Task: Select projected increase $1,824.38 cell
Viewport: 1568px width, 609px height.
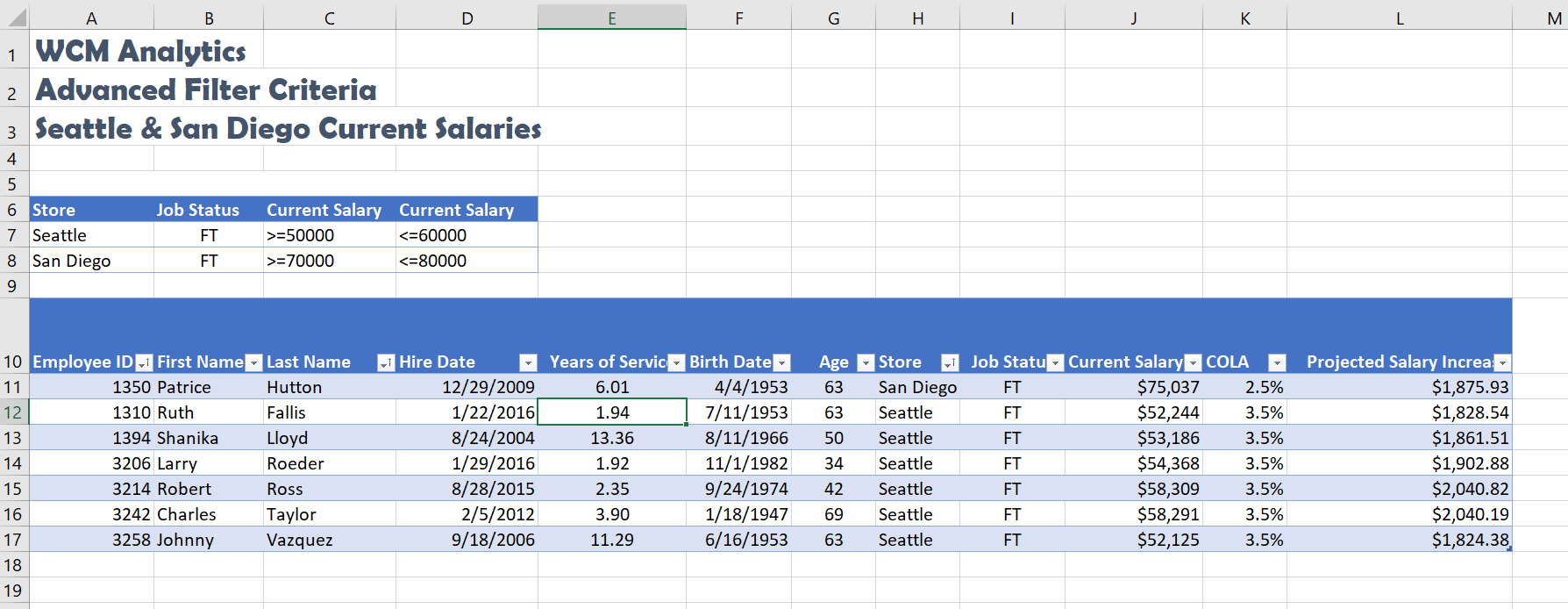Action: pos(1400,540)
